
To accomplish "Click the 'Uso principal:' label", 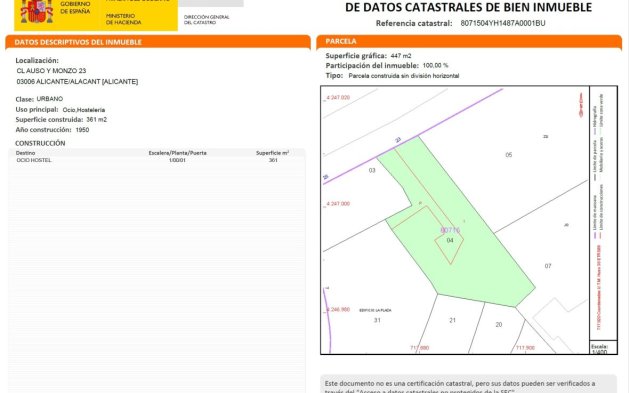I will click(x=37, y=109).
